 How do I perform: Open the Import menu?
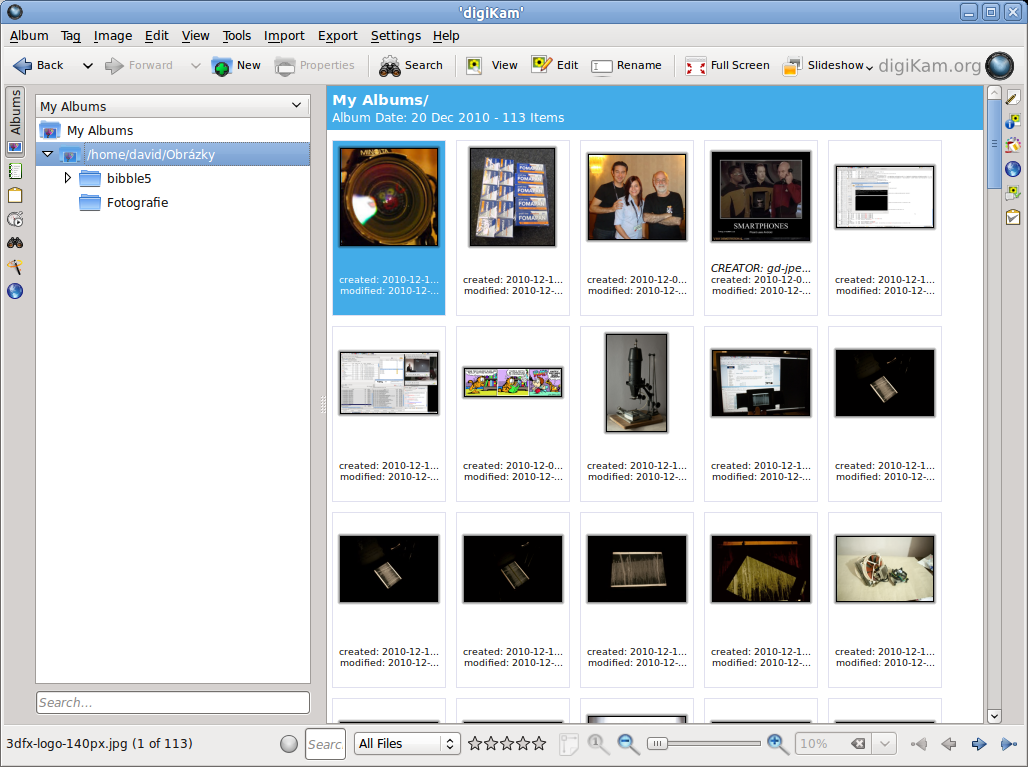pos(285,35)
